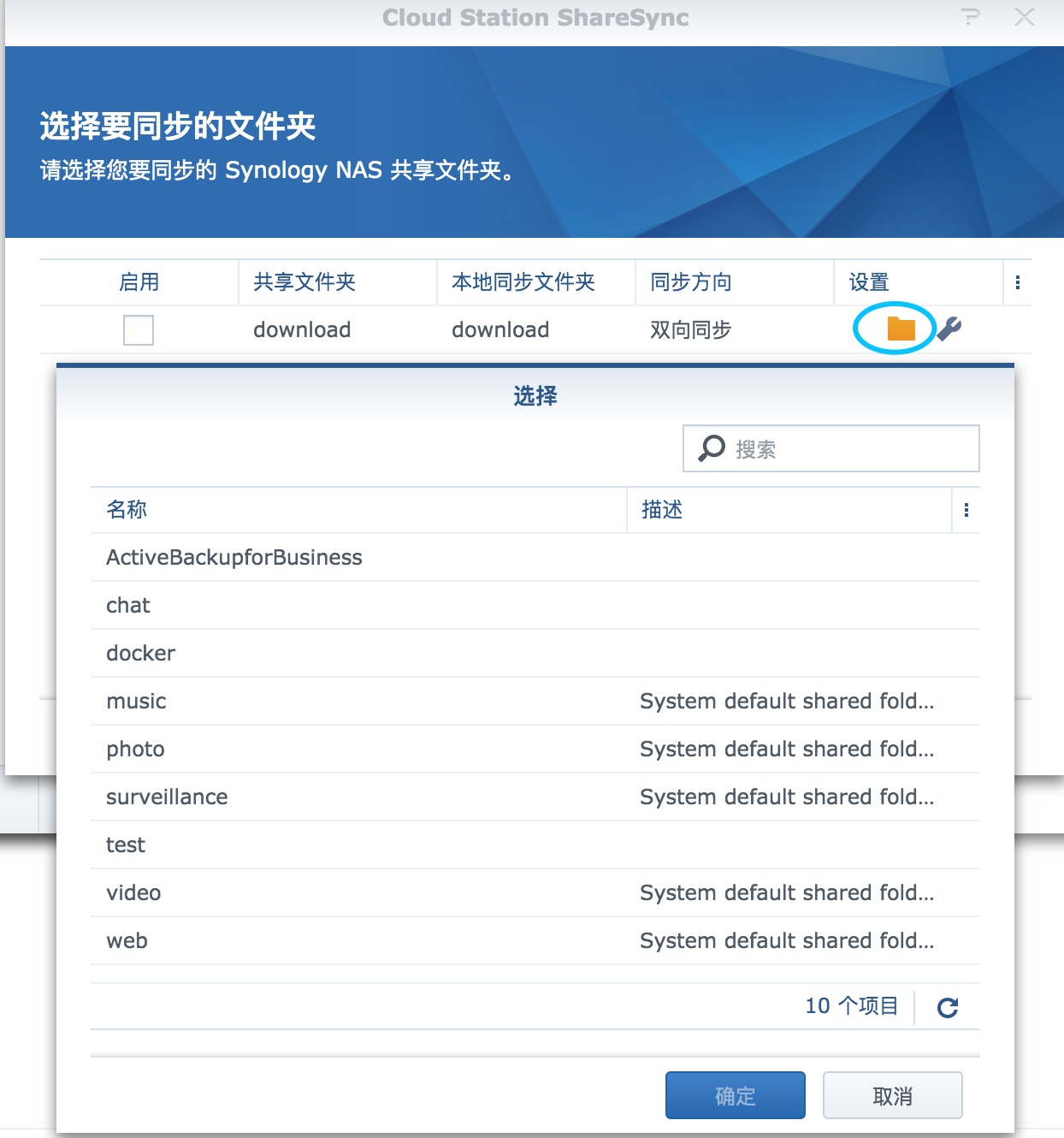Sort by the 名称 column header
This screenshot has height=1138, width=1064.
pyautogui.click(x=358, y=510)
